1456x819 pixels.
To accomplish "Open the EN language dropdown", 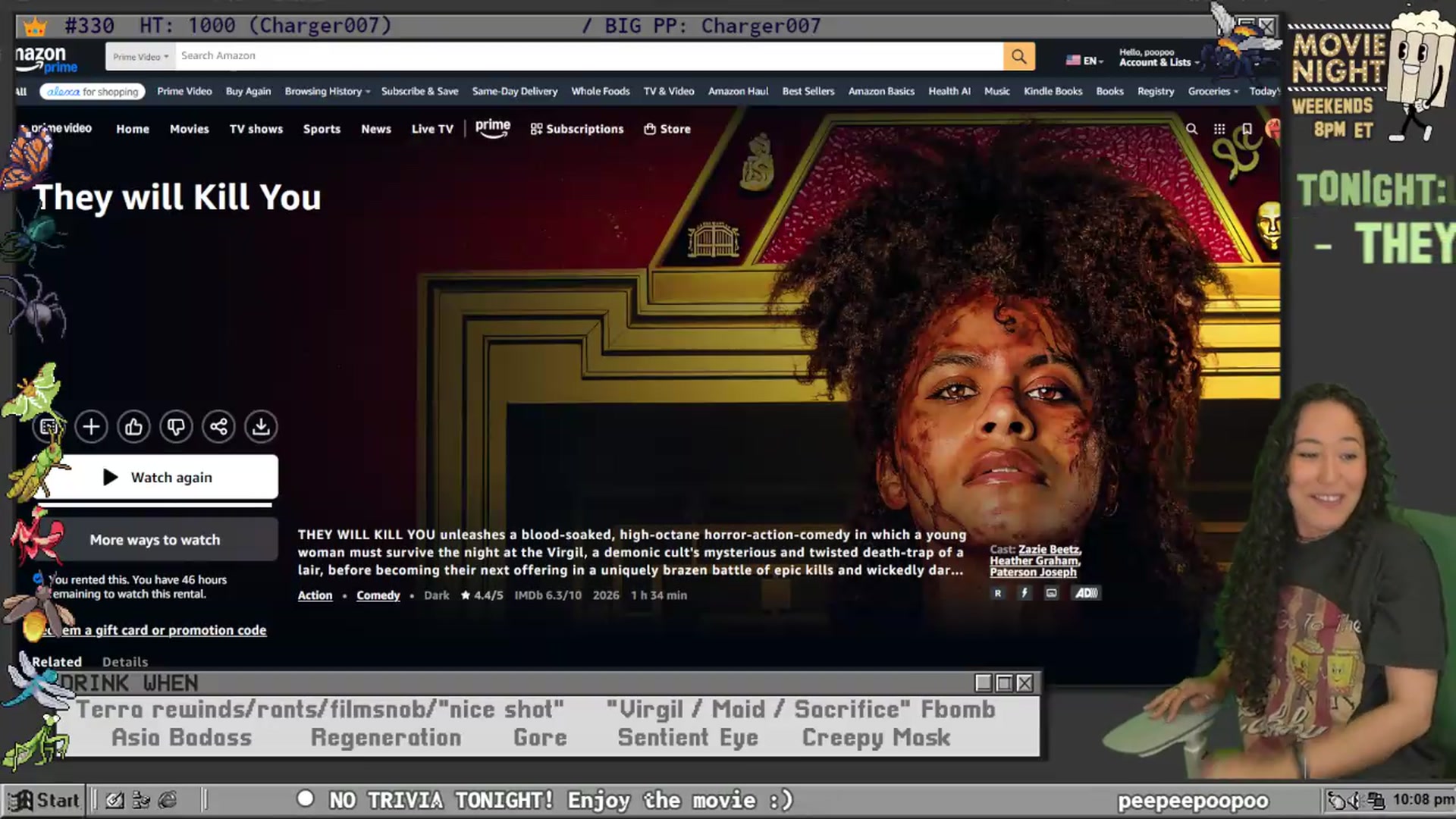I will point(1084,61).
